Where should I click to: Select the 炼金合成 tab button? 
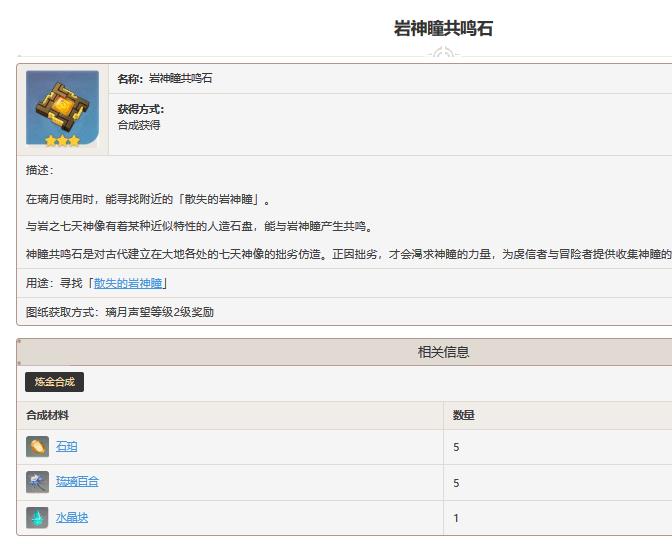coord(54,382)
